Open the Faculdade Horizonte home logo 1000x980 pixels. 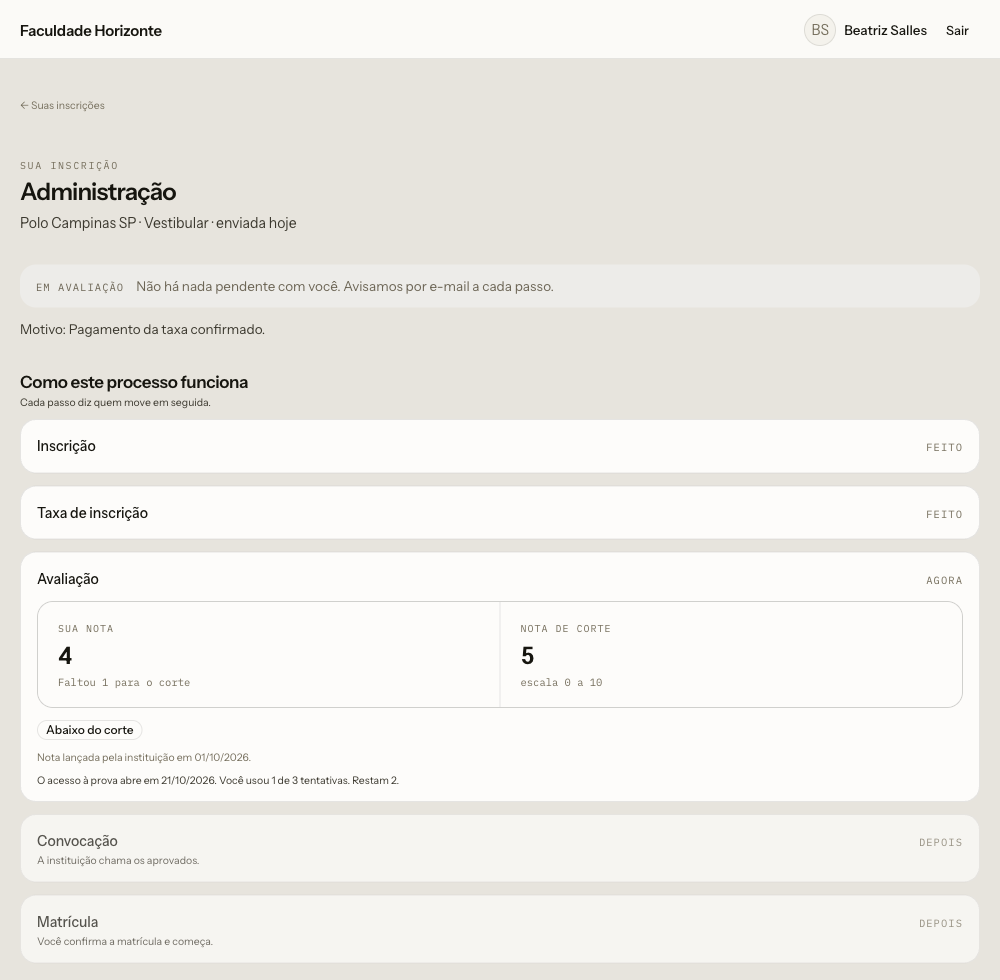(x=91, y=31)
